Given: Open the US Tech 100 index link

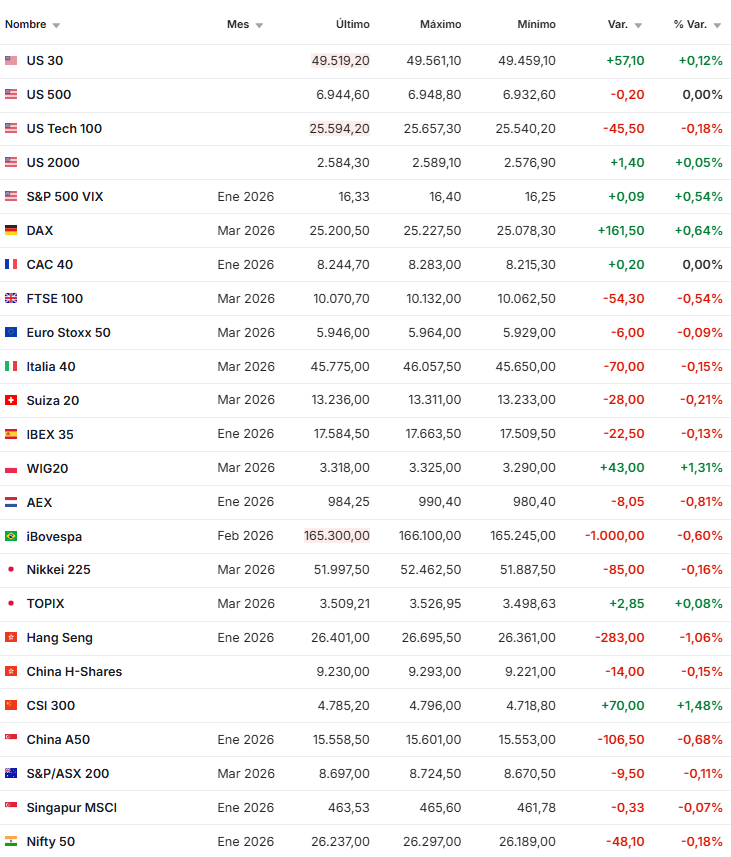Looking at the screenshot, I should click(64, 129).
